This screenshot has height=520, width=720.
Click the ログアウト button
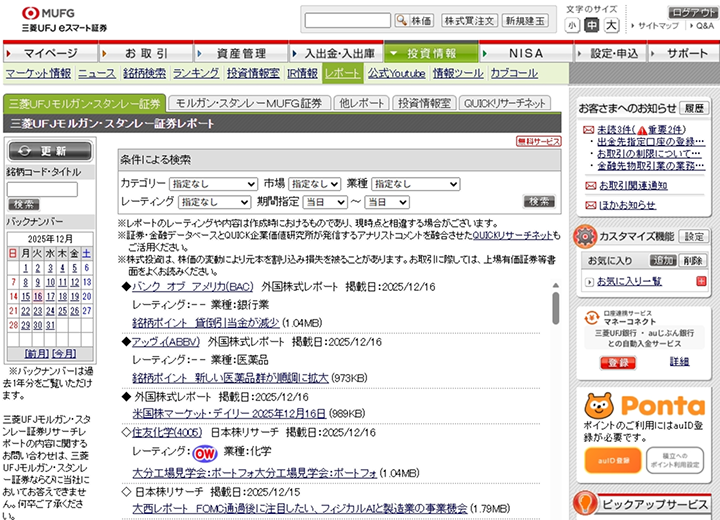(x=693, y=10)
